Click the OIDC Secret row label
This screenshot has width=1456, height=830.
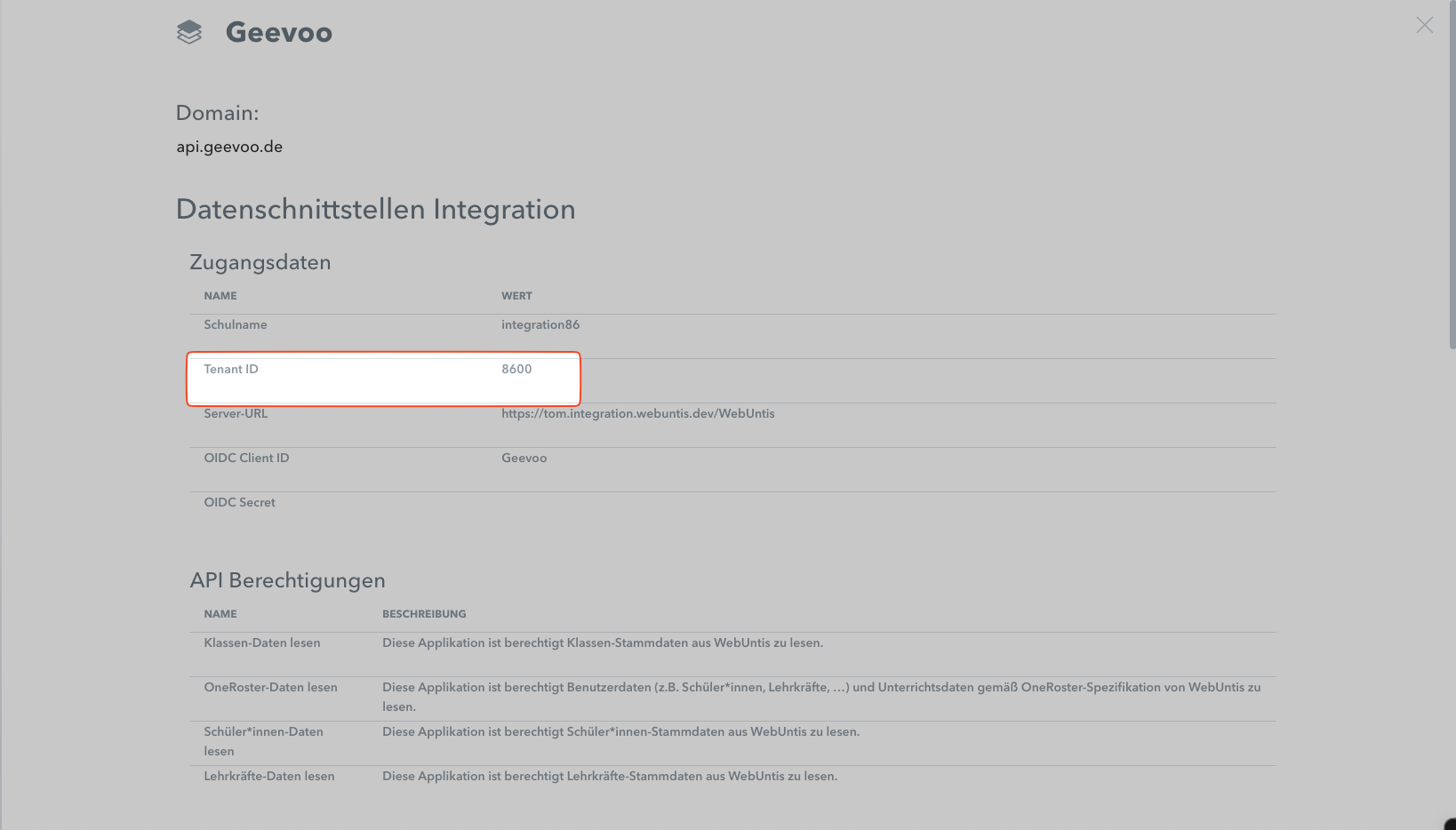click(x=240, y=502)
